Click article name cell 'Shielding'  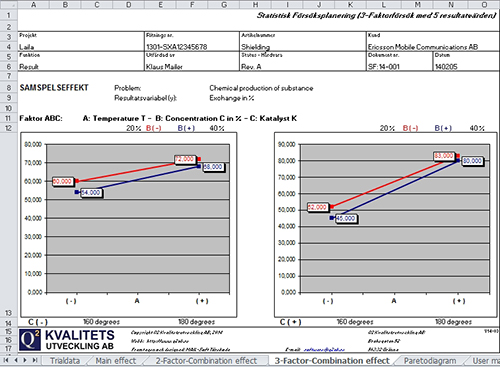(x=255, y=47)
